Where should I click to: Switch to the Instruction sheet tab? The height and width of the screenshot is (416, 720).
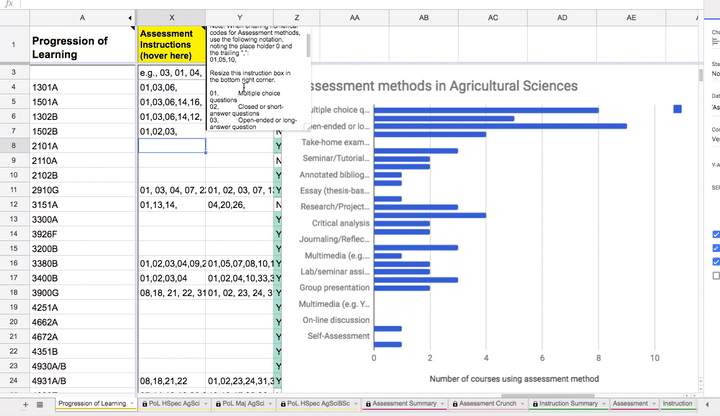click(677, 404)
